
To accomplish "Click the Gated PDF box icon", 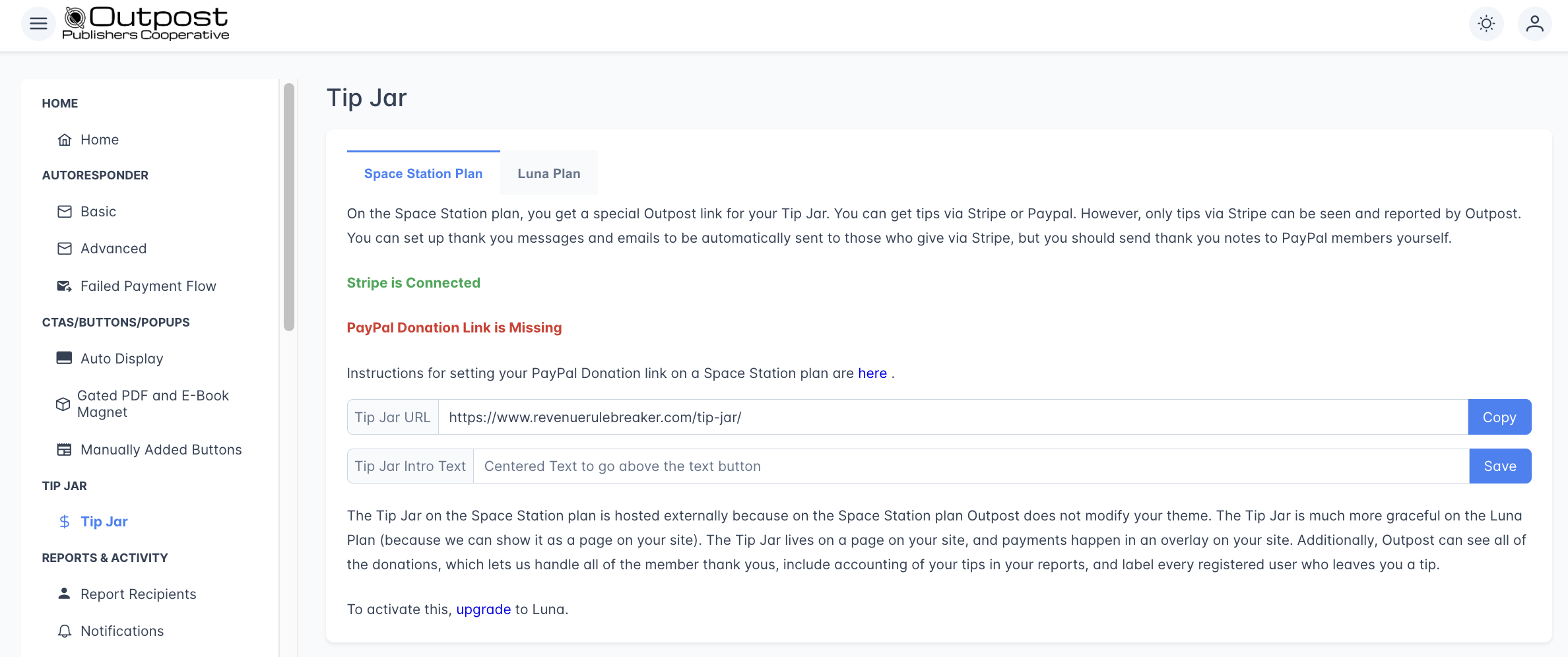I will 63,404.
